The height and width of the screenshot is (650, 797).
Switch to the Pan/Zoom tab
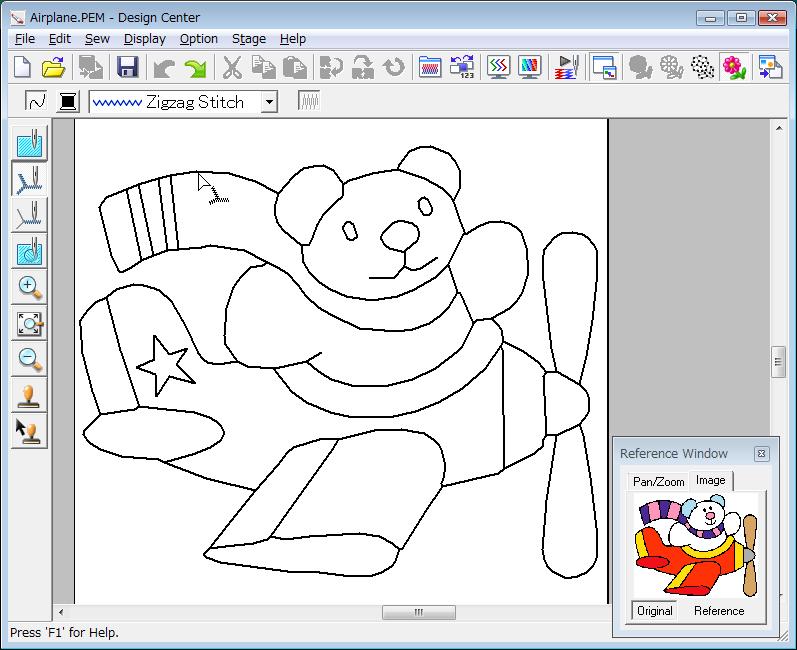658,482
